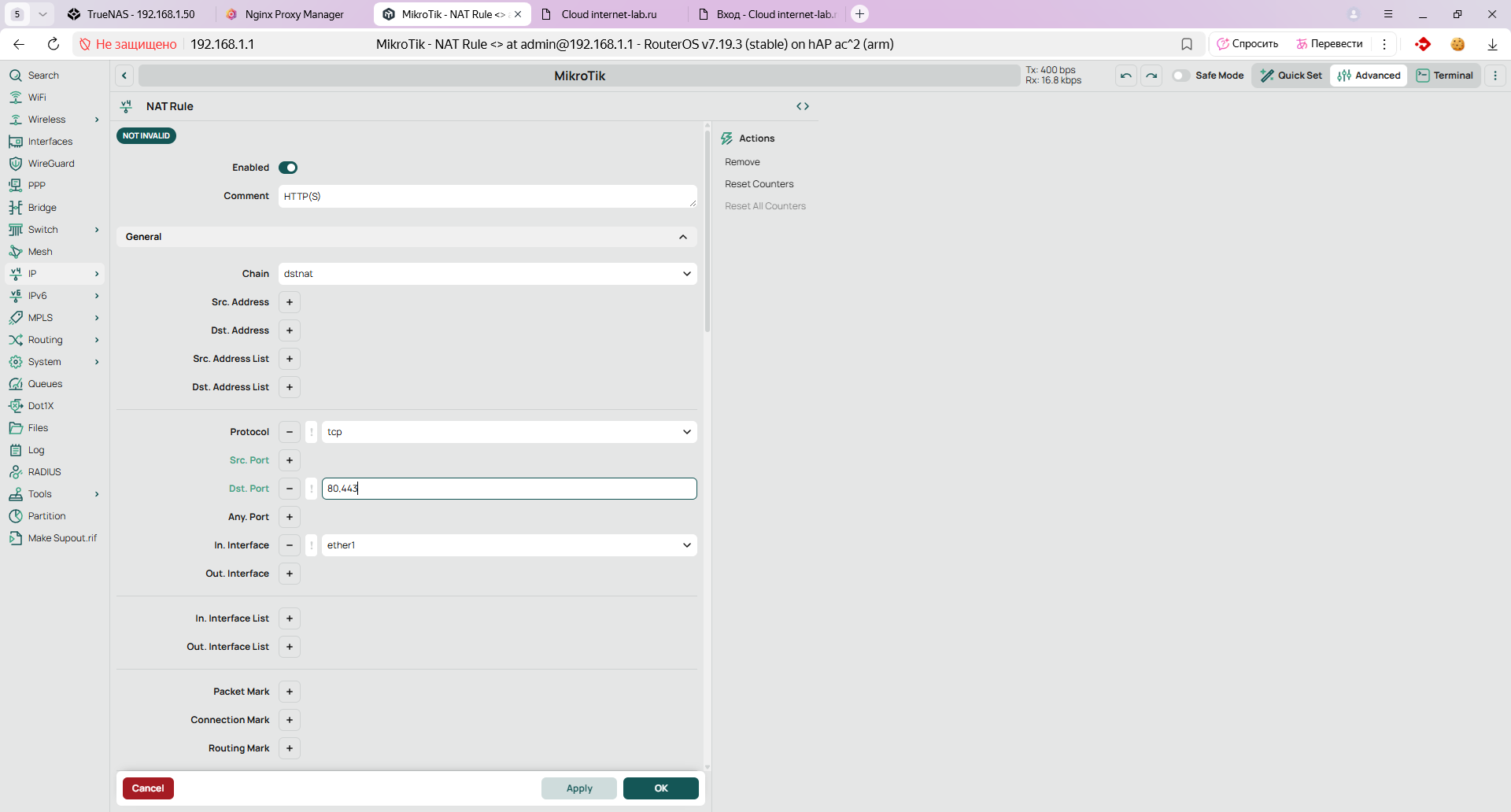1511x812 pixels.
Task: Toggle the negate button beside Protocol
Action: pos(312,432)
